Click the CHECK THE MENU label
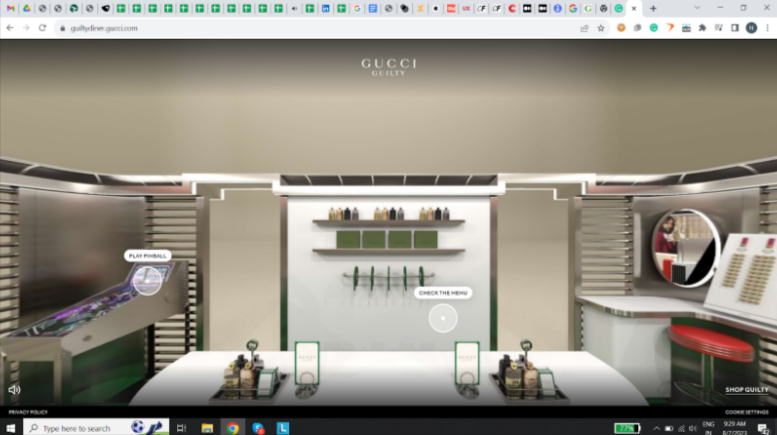 coord(443,293)
